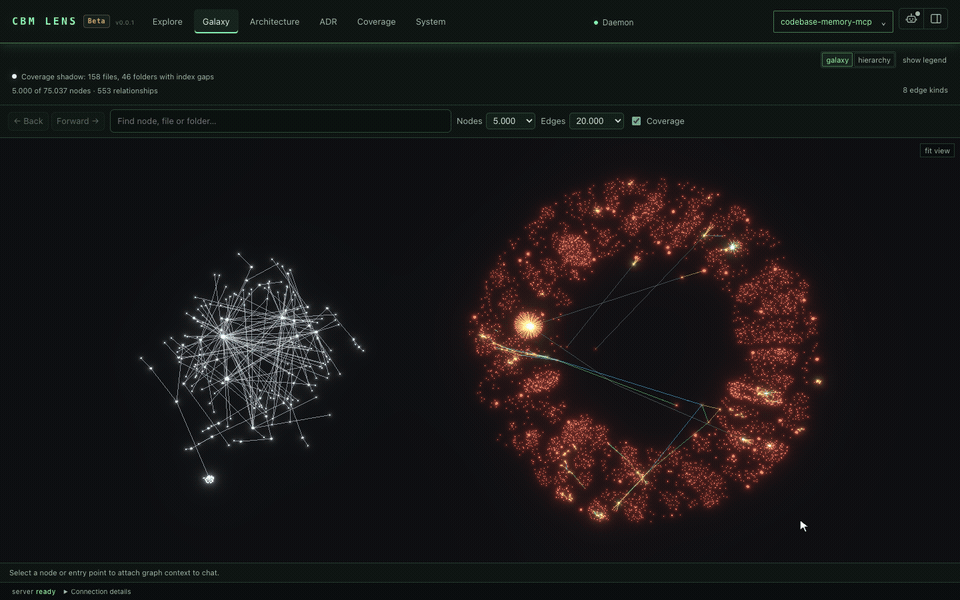Click the Coverage shadow summary text
This screenshot has width=960, height=600.
pos(117,77)
